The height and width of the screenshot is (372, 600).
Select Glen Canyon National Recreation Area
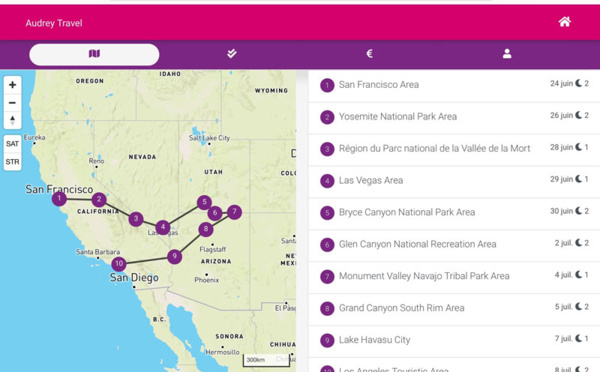pyautogui.click(x=454, y=245)
